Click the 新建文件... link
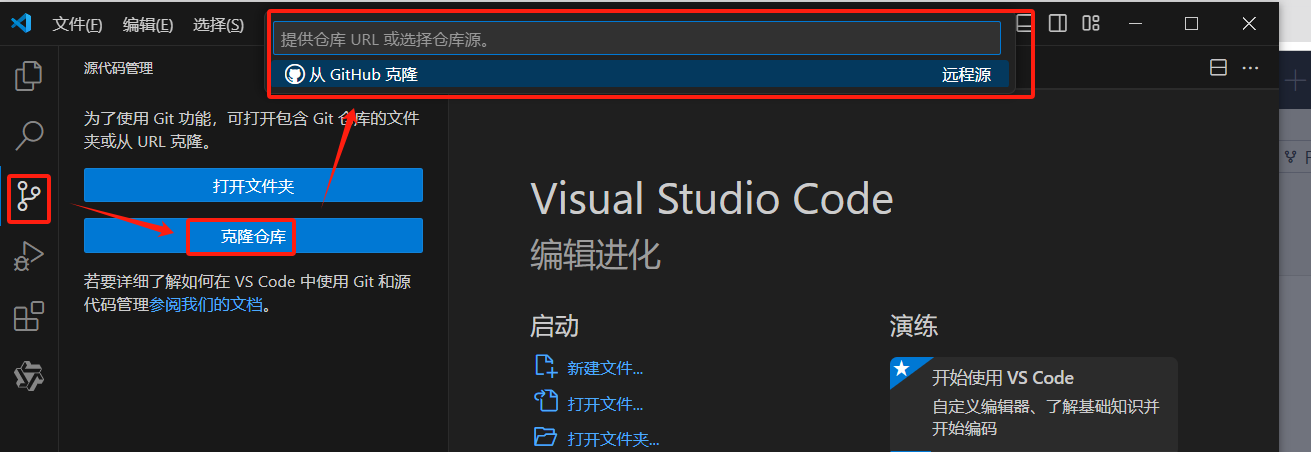 605,368
